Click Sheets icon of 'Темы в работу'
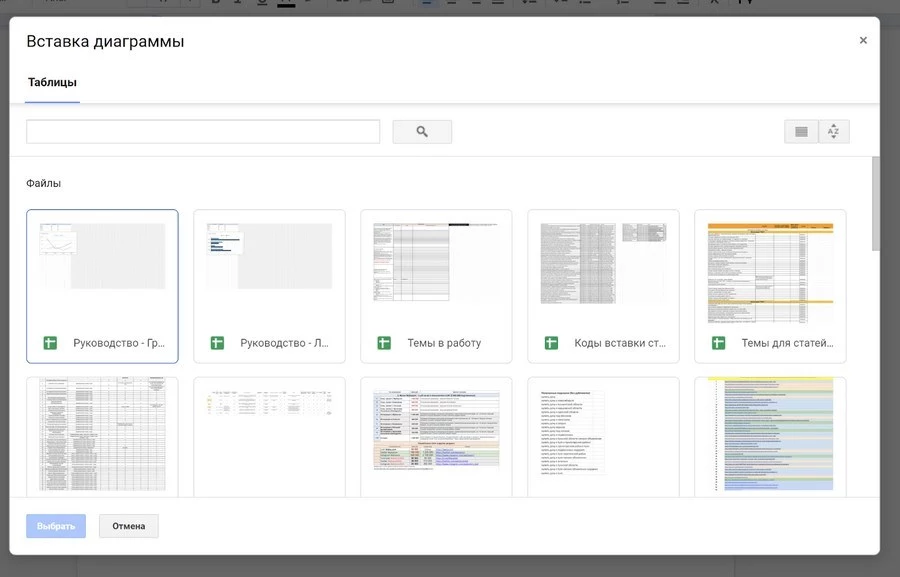This screenshot has width=900, height=577. (x=384, y=343)
